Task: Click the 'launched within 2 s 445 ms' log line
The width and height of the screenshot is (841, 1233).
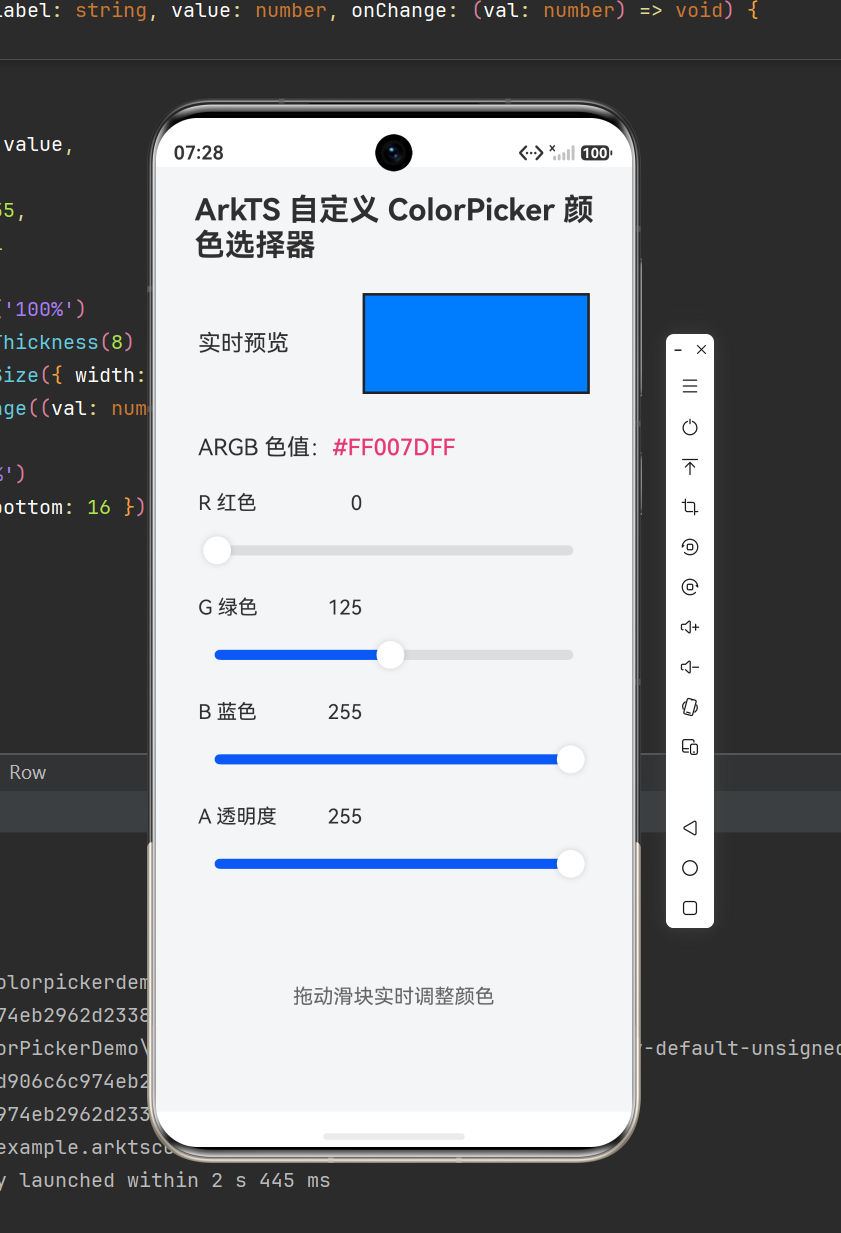Action: [174, 1180]
